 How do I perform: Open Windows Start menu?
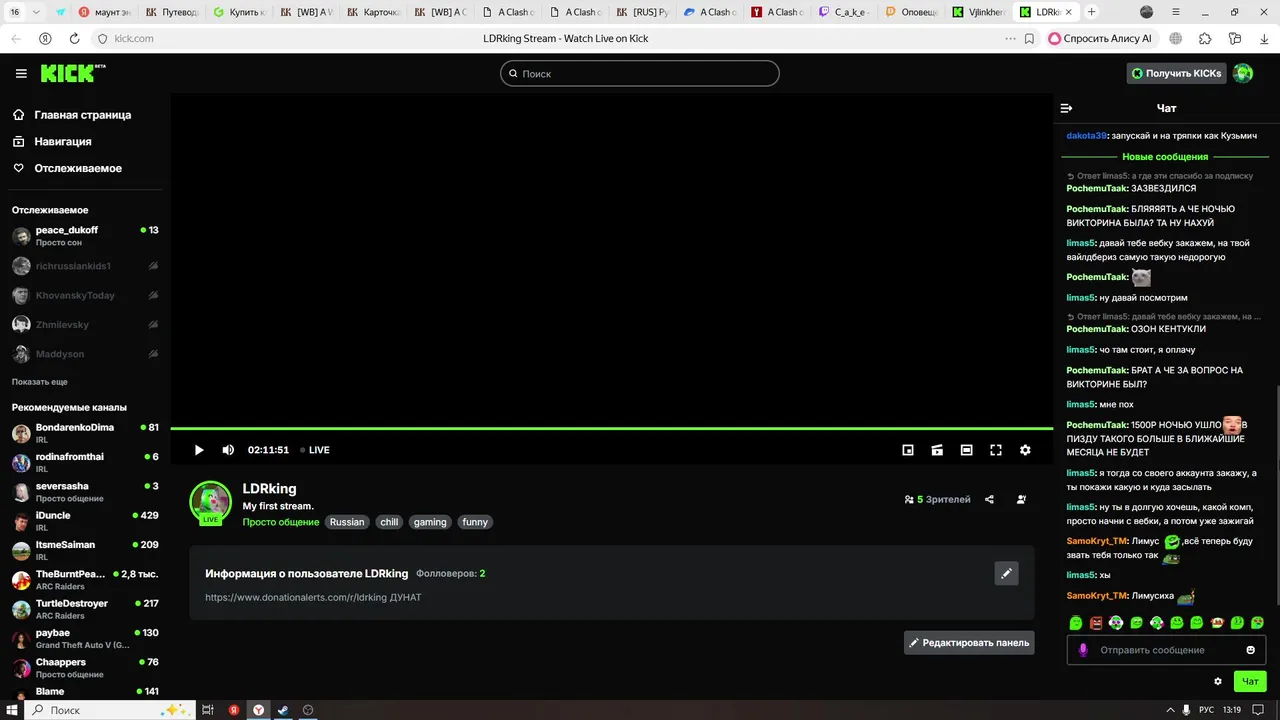pyautogui.click(x=10, y=710)
